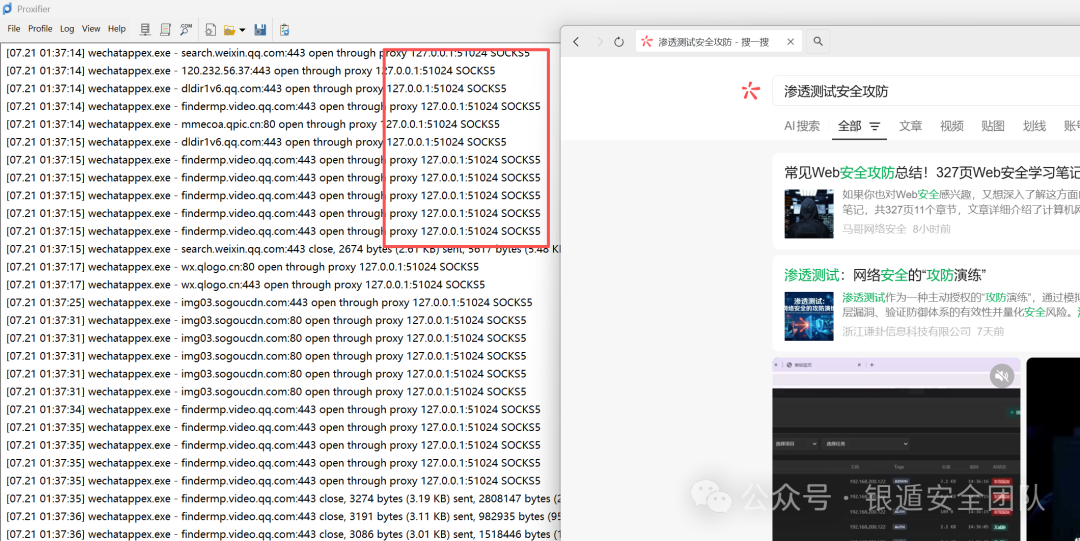The width and height of the screenshot is (1080, 541).
Task: Click the open profile folder icon
Action: (x=229, y=30)
